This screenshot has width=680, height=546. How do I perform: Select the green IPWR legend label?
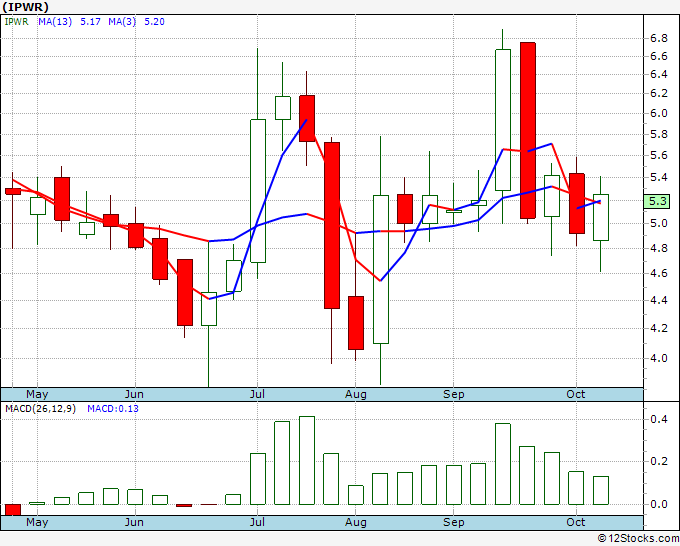click(16, 21)
